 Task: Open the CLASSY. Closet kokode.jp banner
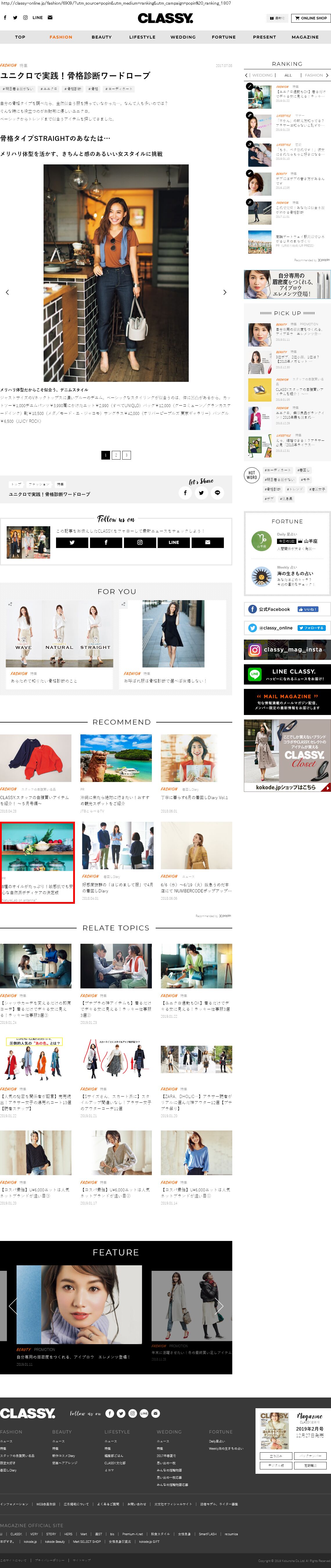click(287, 755)
